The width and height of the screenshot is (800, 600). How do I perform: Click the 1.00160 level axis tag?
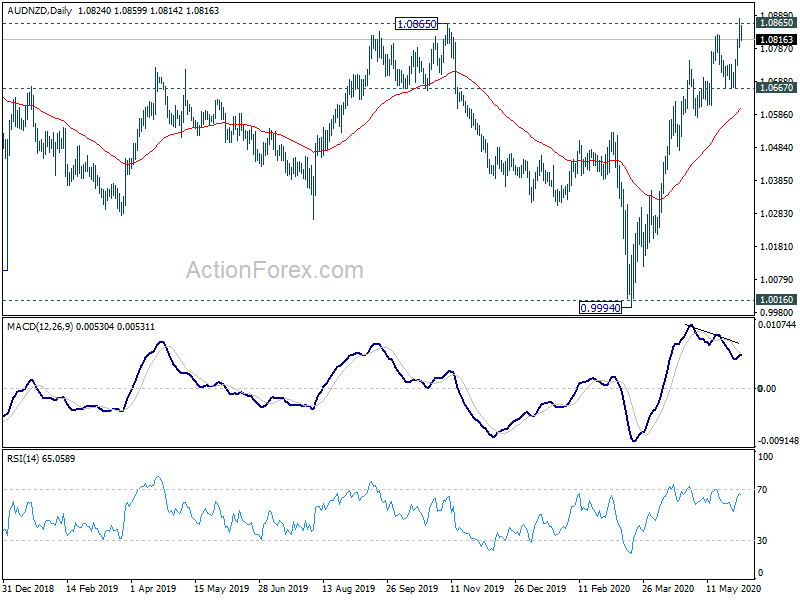777,299
